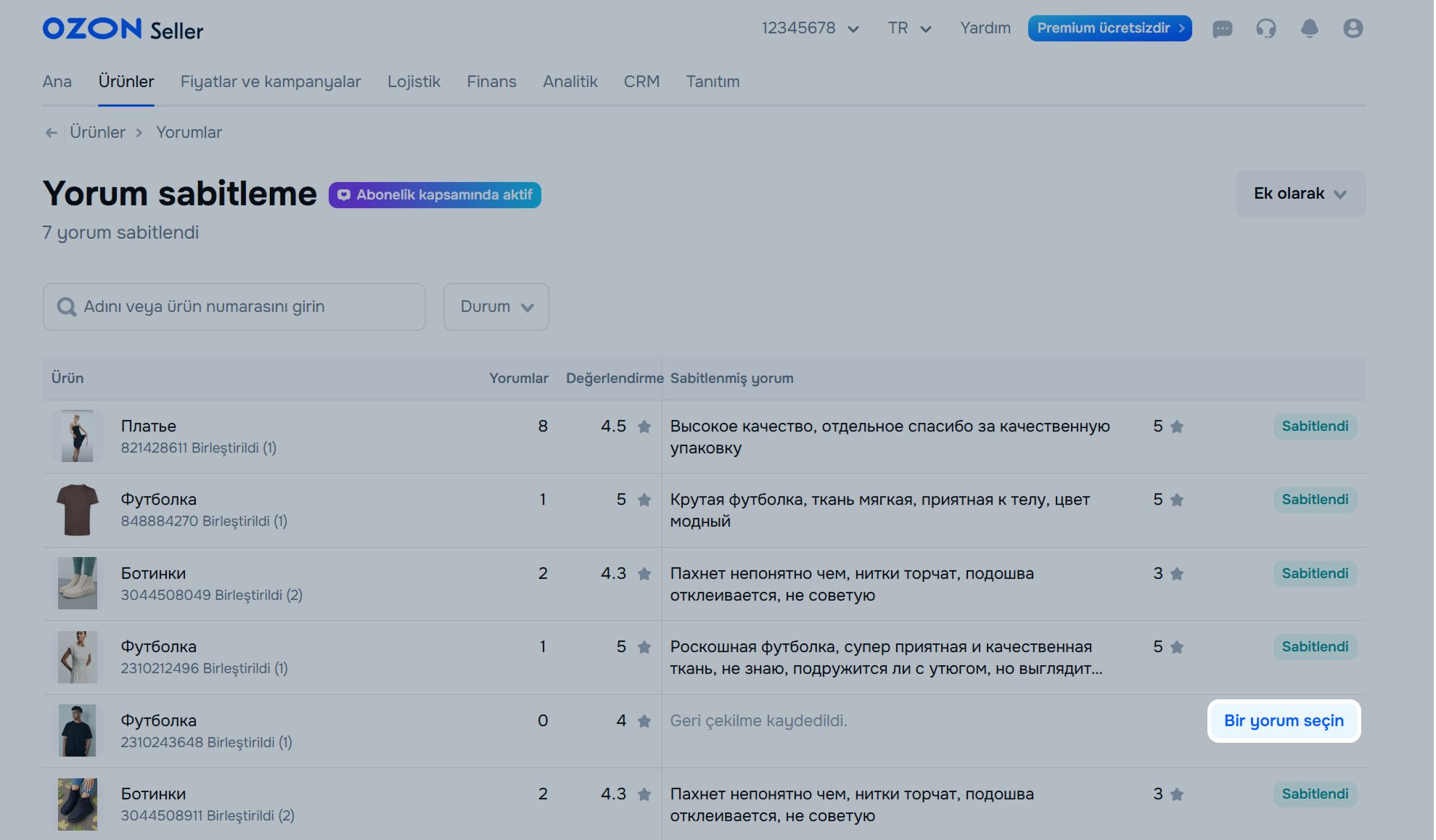1436x840 pixels.
Task: Open the Analitik tab
Action: (x=570, y=82)
